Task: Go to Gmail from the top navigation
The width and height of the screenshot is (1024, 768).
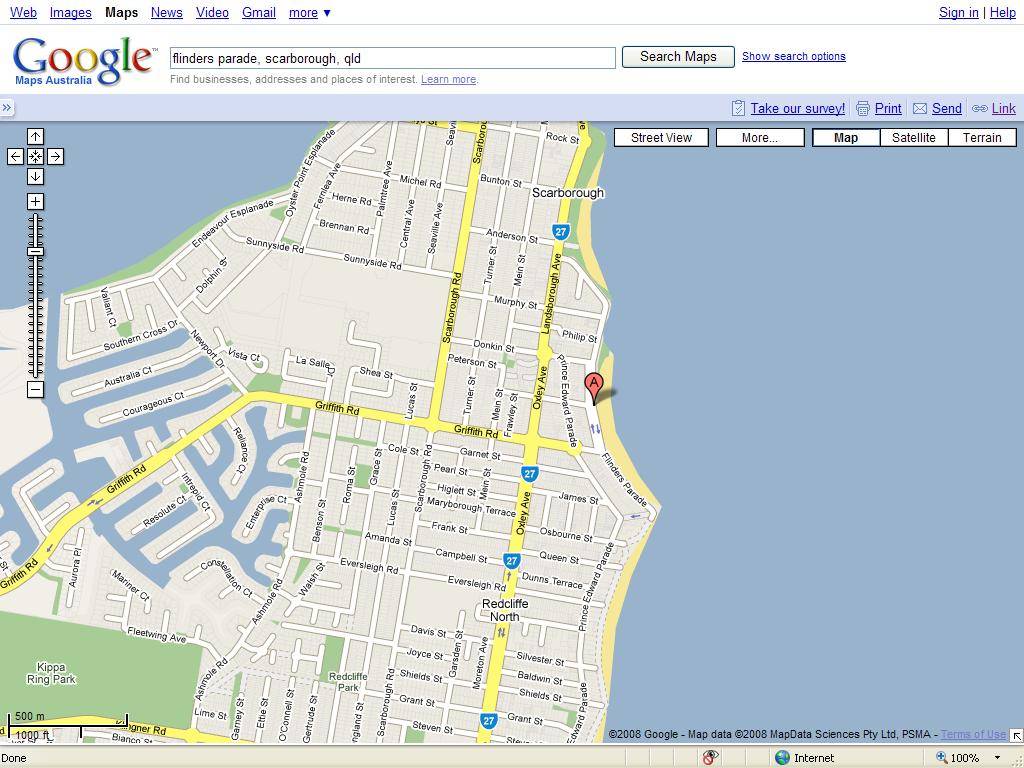Action: [x=258, y=13]
